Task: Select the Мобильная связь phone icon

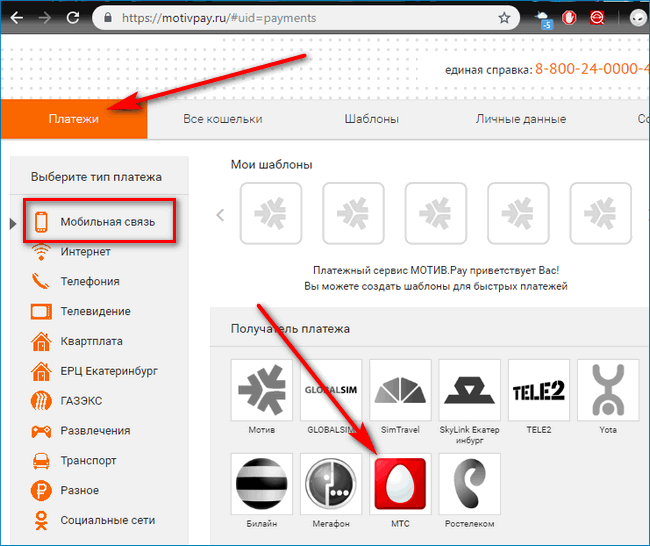Action: pyautogui.click(x=41, y=222)
